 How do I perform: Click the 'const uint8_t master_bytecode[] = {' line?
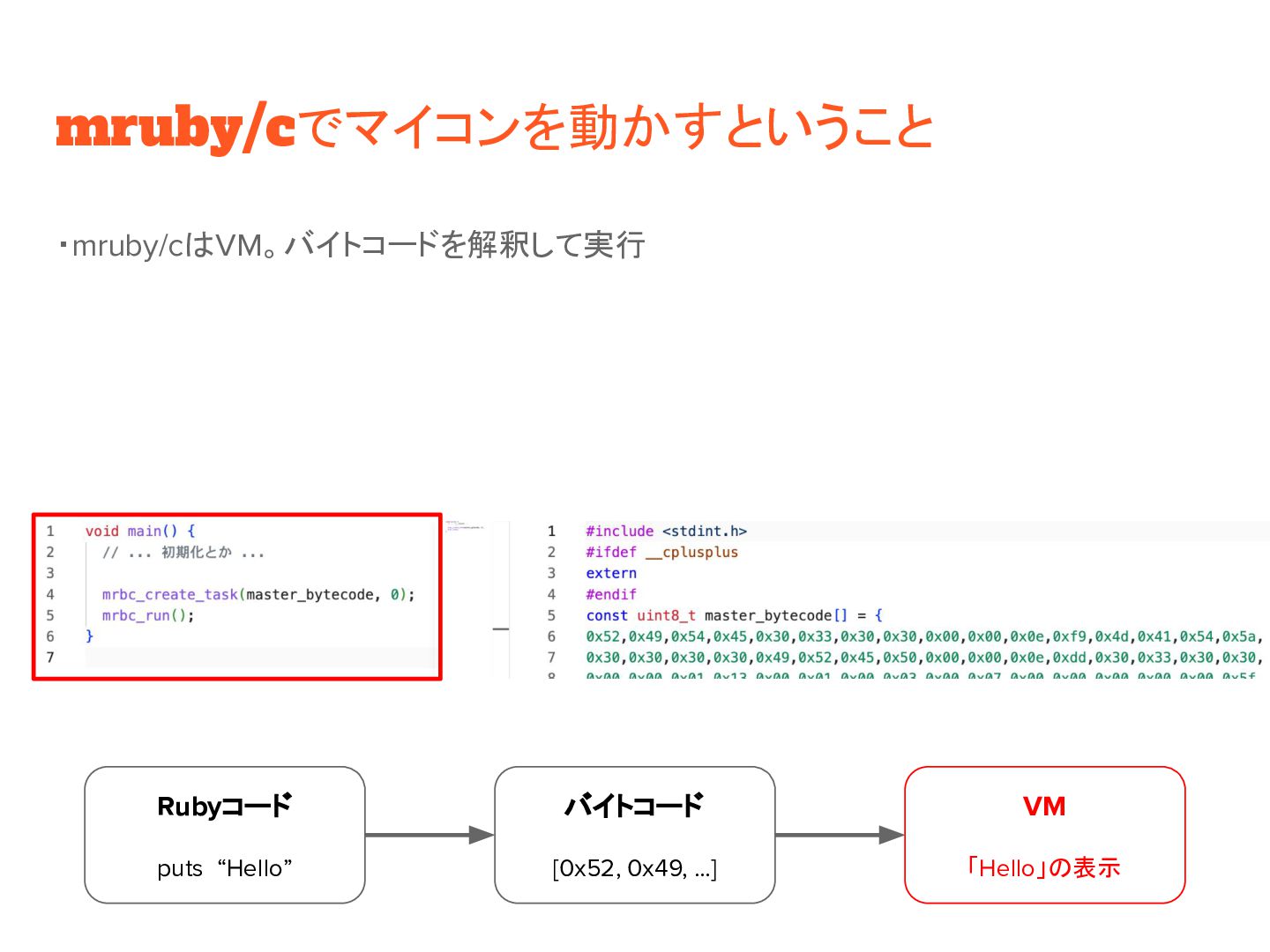point(734,615)
